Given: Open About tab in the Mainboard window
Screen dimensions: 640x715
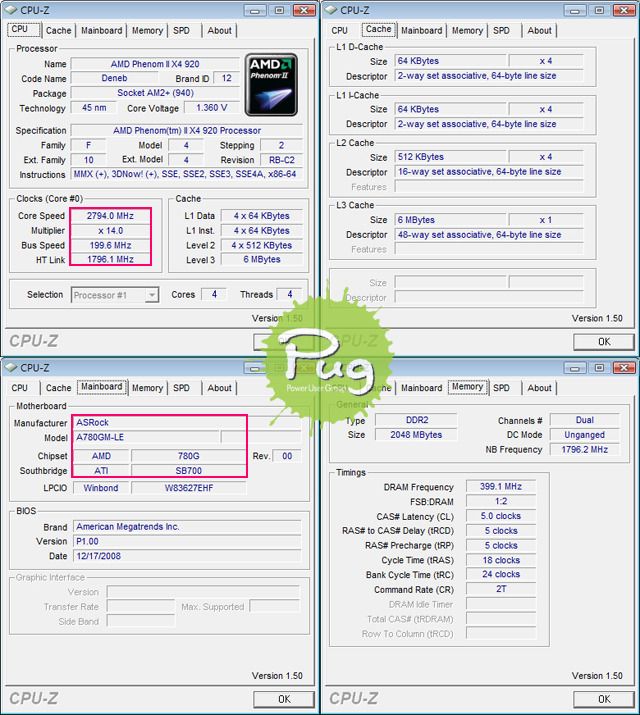Looking at the screenshot, I should [219, 388].
